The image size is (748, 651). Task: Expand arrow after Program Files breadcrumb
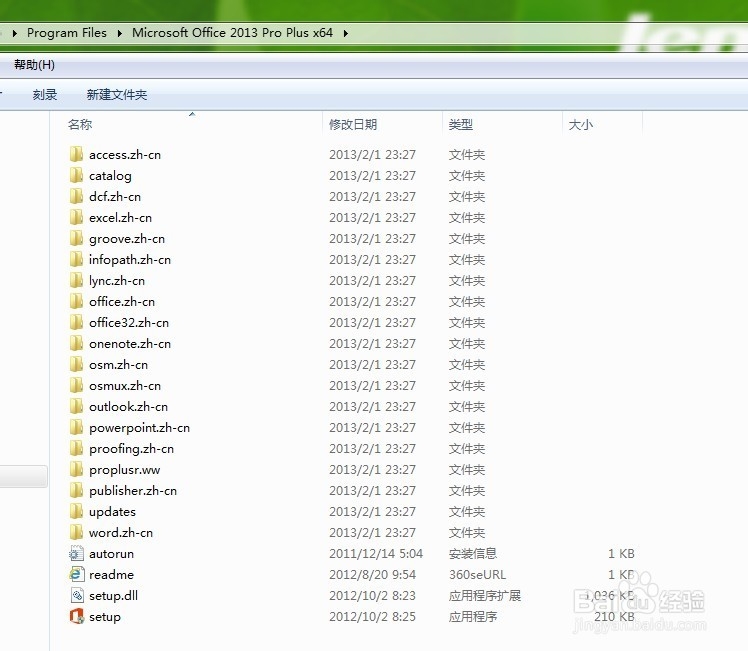[x=119, y=33]
